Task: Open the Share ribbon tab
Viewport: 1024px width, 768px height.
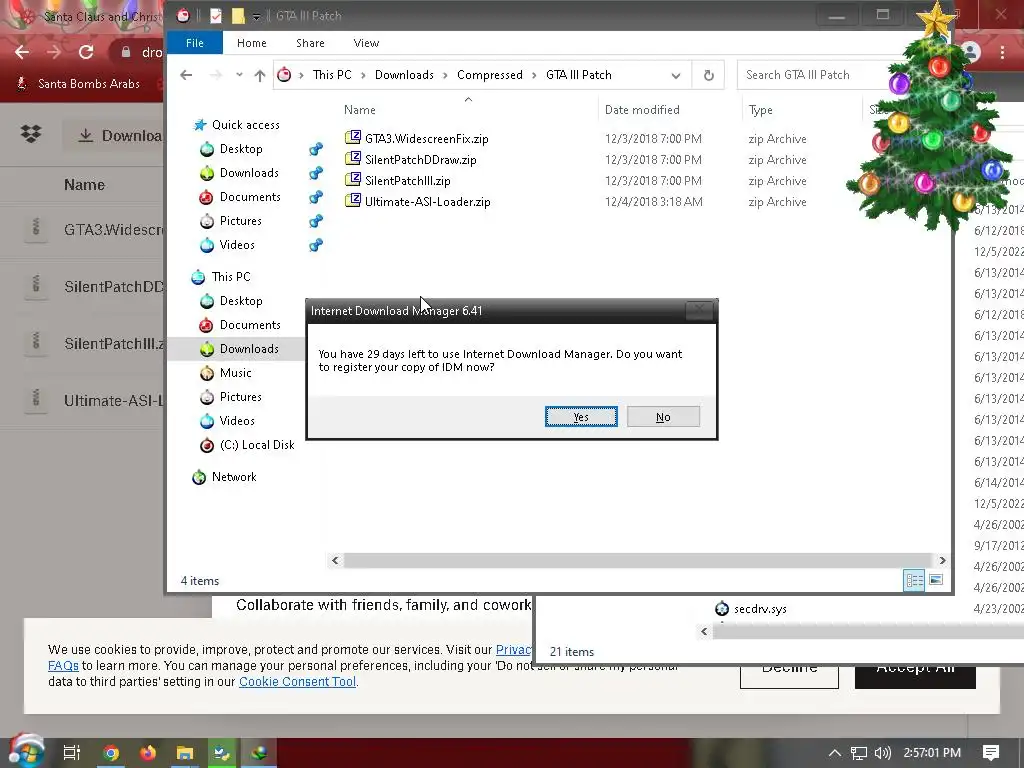Action: point(310,43)
